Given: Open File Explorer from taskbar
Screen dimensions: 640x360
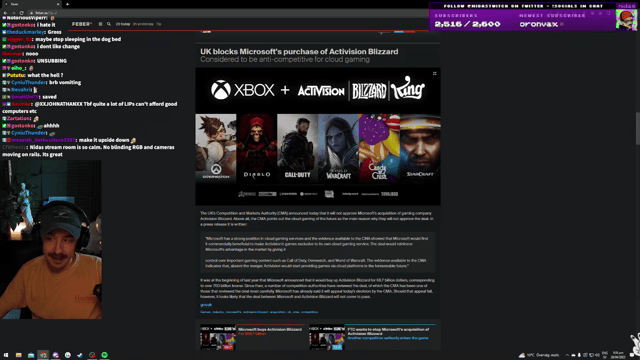Looking at the screenshot, I should pyautogui.click(x=19, y=355).
